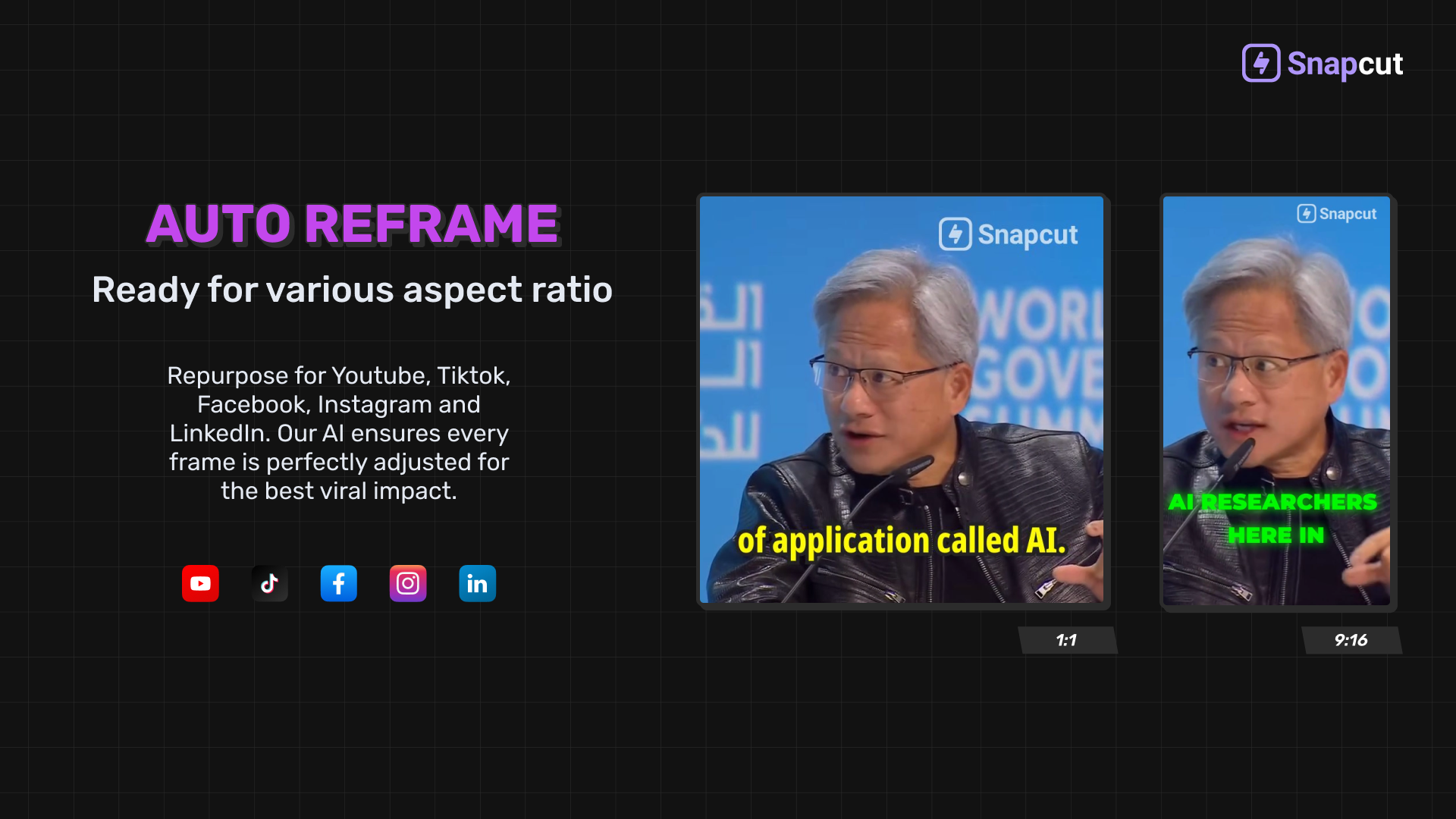This screenshot has height=819, width=1456.
Task: Click the LinkedIn icon
Action: (x=477, y=583)
